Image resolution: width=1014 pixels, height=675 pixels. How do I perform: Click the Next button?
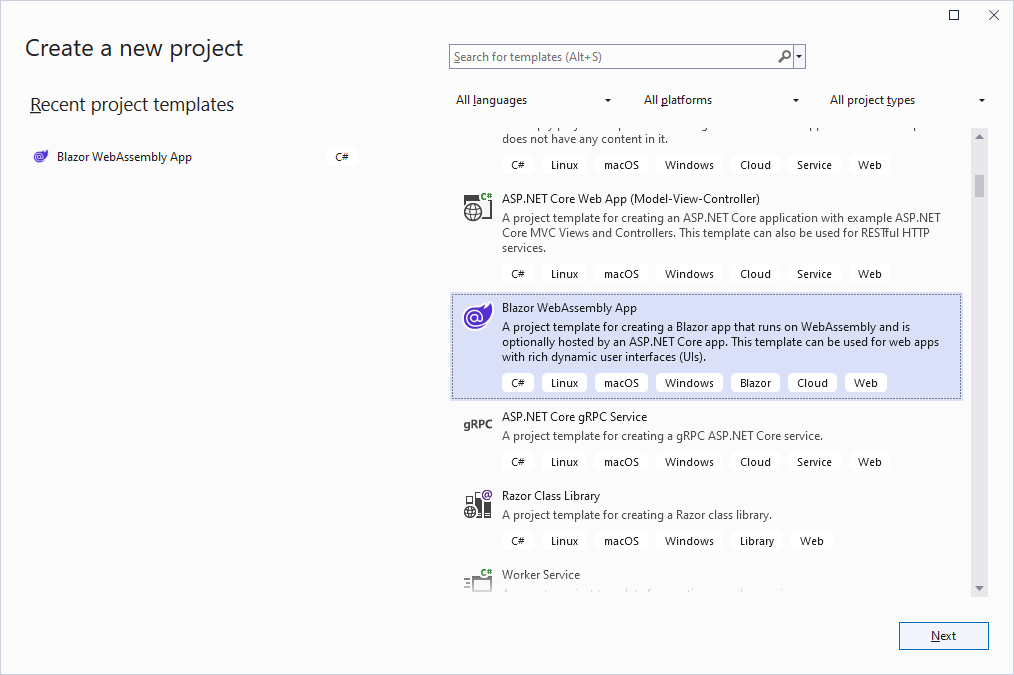(944, 636)
